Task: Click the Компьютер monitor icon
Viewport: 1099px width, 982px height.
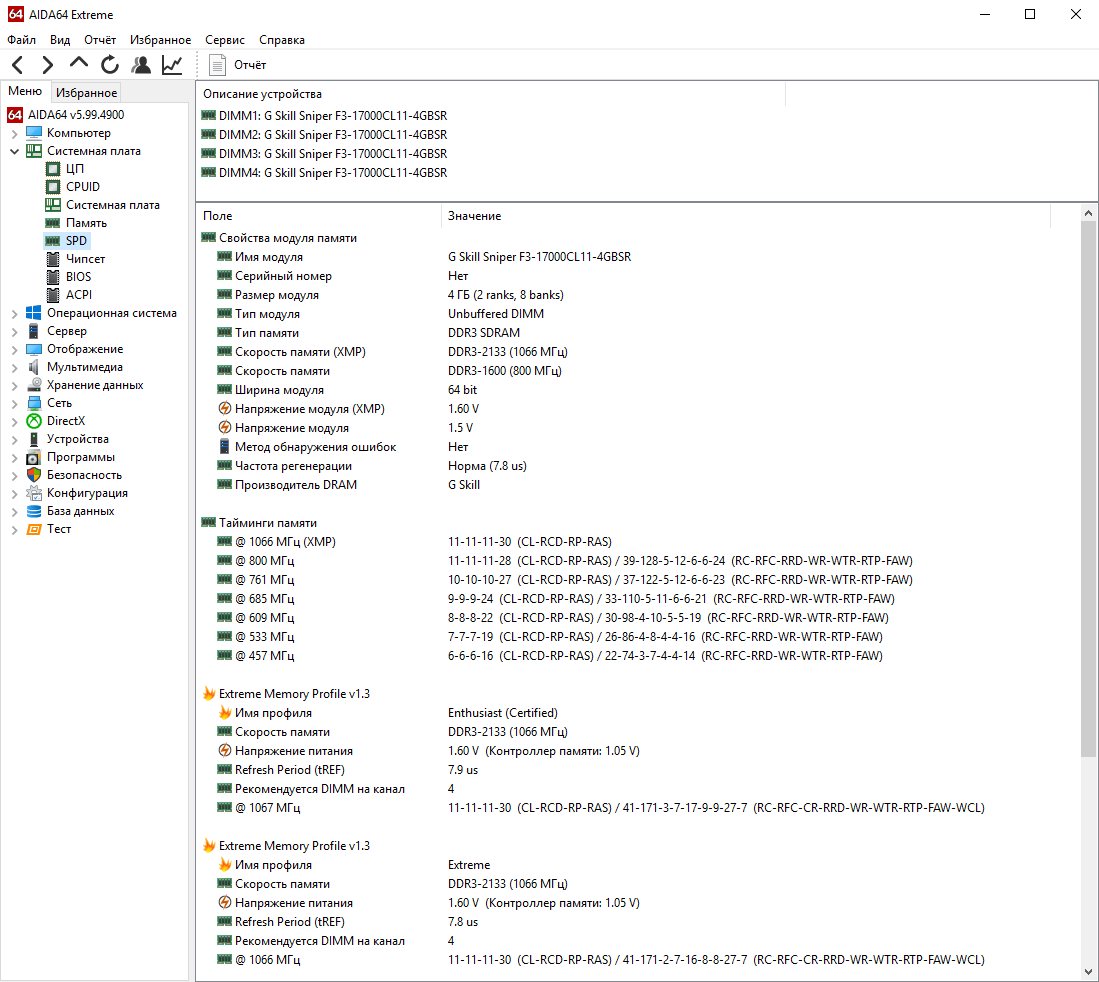Action: 34,132
